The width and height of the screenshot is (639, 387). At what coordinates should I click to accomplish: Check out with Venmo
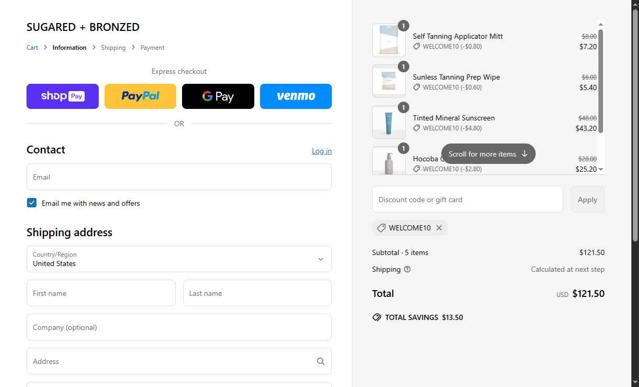[x=296, y=96]
